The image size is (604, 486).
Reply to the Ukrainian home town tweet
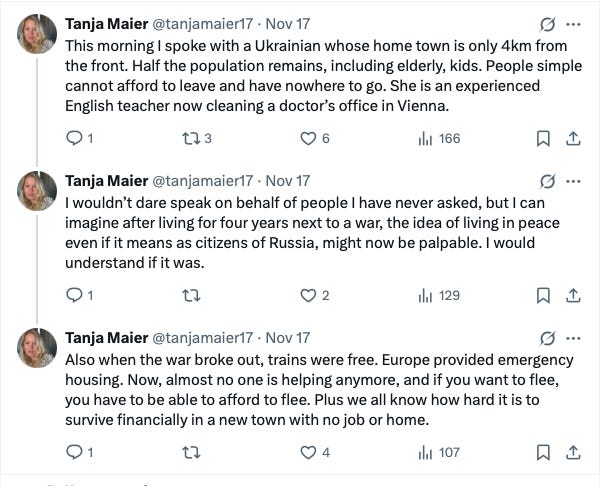coord(73,138)
